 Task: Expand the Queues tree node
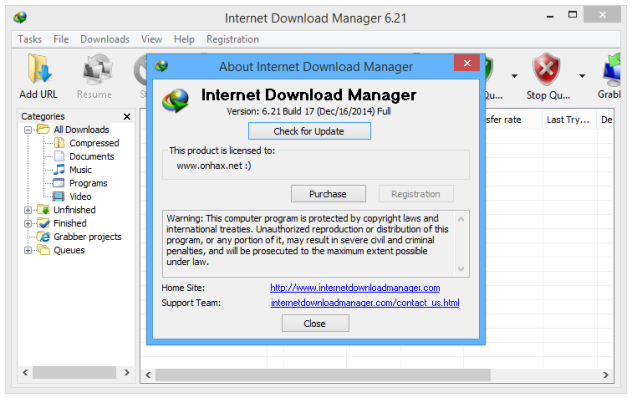tap(28, 250)
